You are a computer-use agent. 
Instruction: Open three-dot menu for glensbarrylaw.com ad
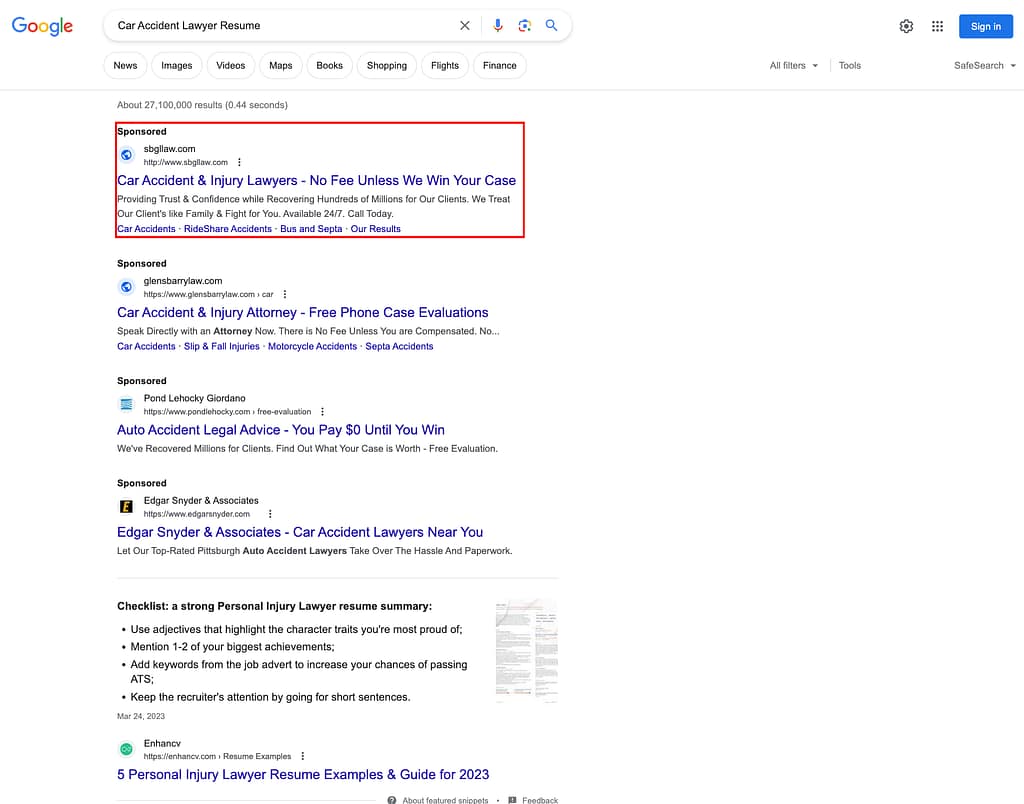(x=285, y=294)
